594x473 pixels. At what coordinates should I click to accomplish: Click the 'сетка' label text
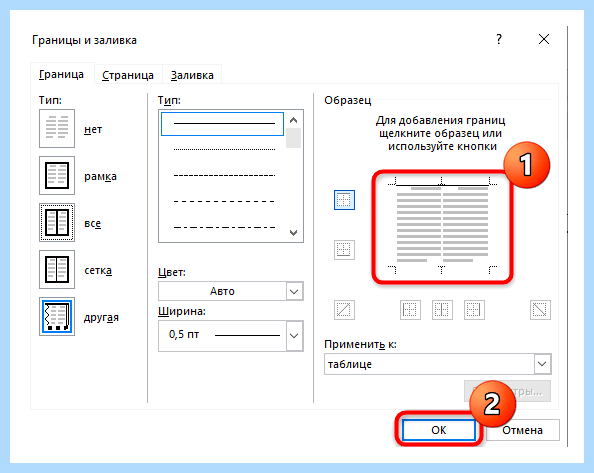[x=98, y=270]
